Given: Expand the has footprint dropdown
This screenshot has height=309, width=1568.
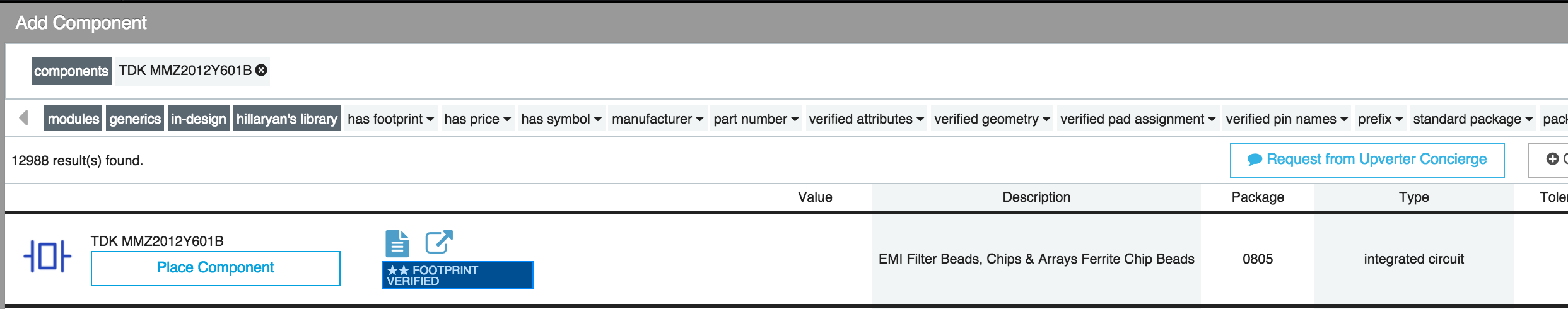Looking at the screenshot, I should coord(390,119).
